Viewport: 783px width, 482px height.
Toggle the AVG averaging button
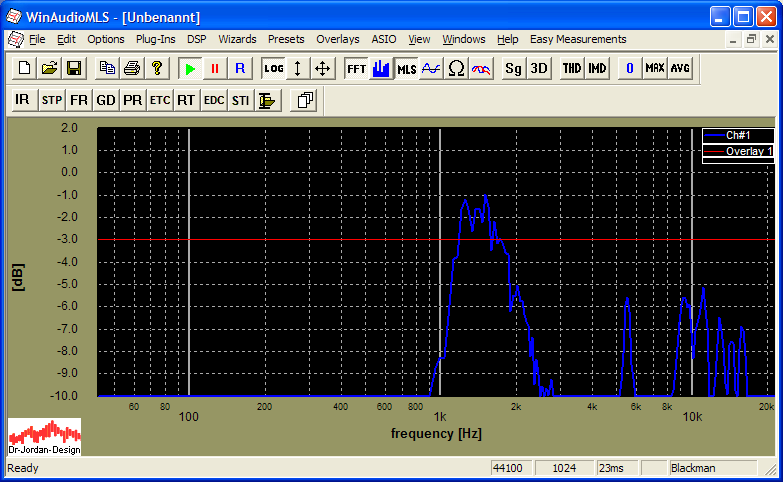point(680,68)
